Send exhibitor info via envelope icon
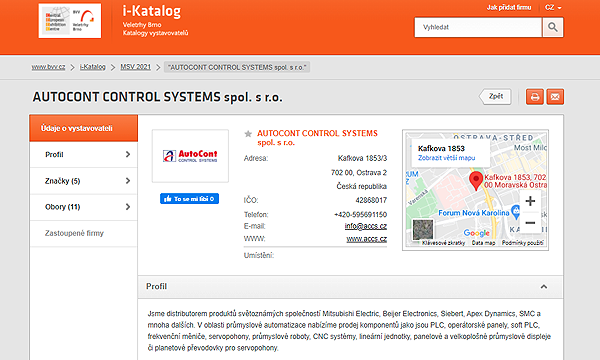Image resolution: width=600 pixels, height=360 pixels. pos(555,97)
